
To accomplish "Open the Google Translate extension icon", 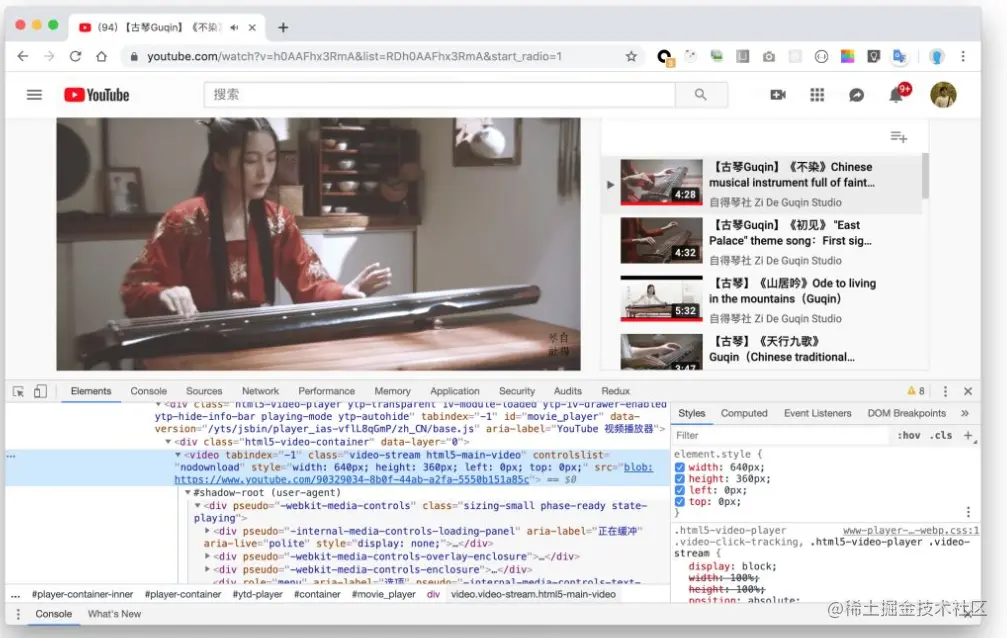I will click(x=900, y=57).
